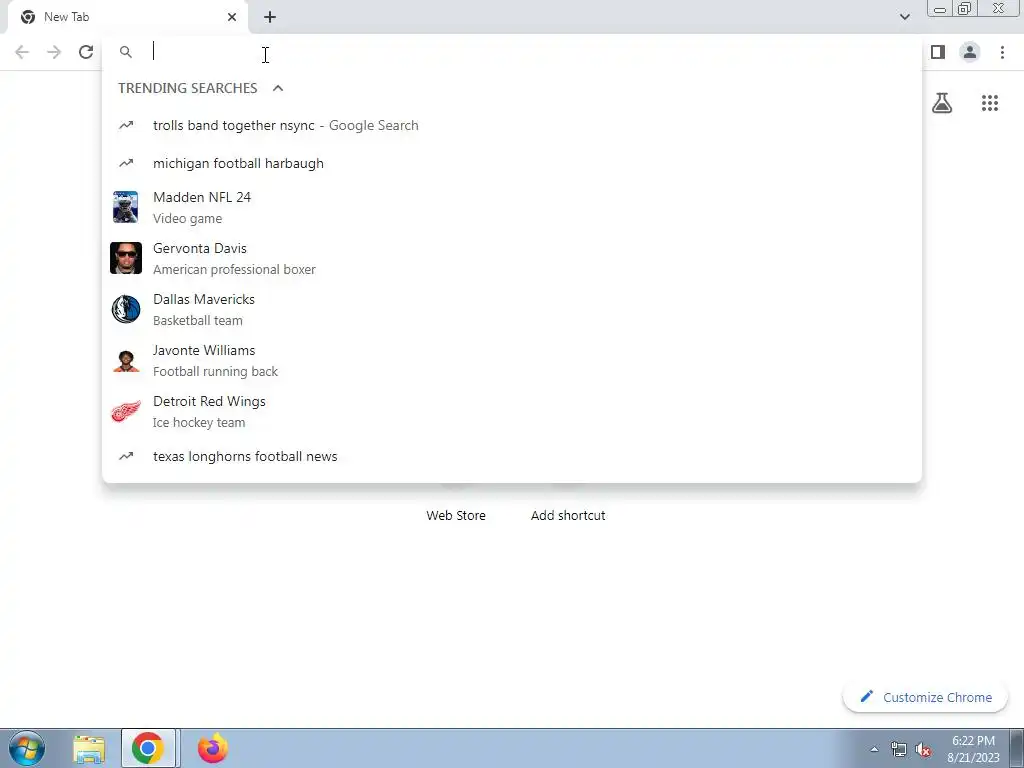This screenshot has height=768, width=1024.
Task: Show hidden tray icons arrow
Action: 874,749
